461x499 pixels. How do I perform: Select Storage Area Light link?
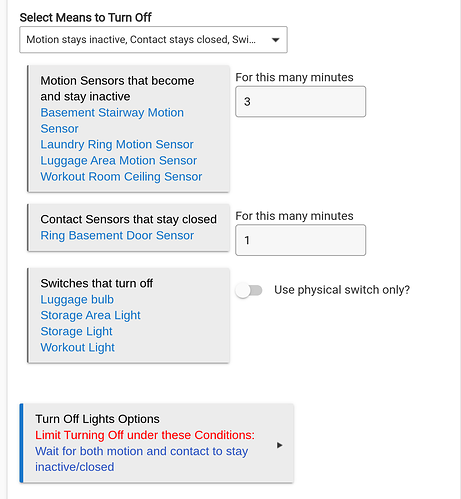(90, 315)
